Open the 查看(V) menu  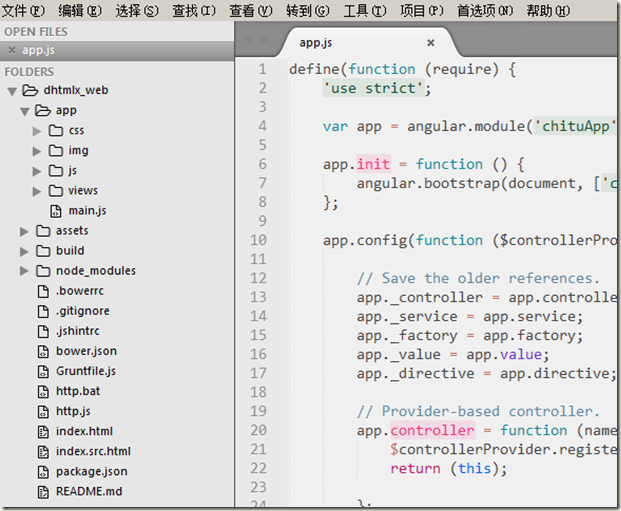coord(251,11)
